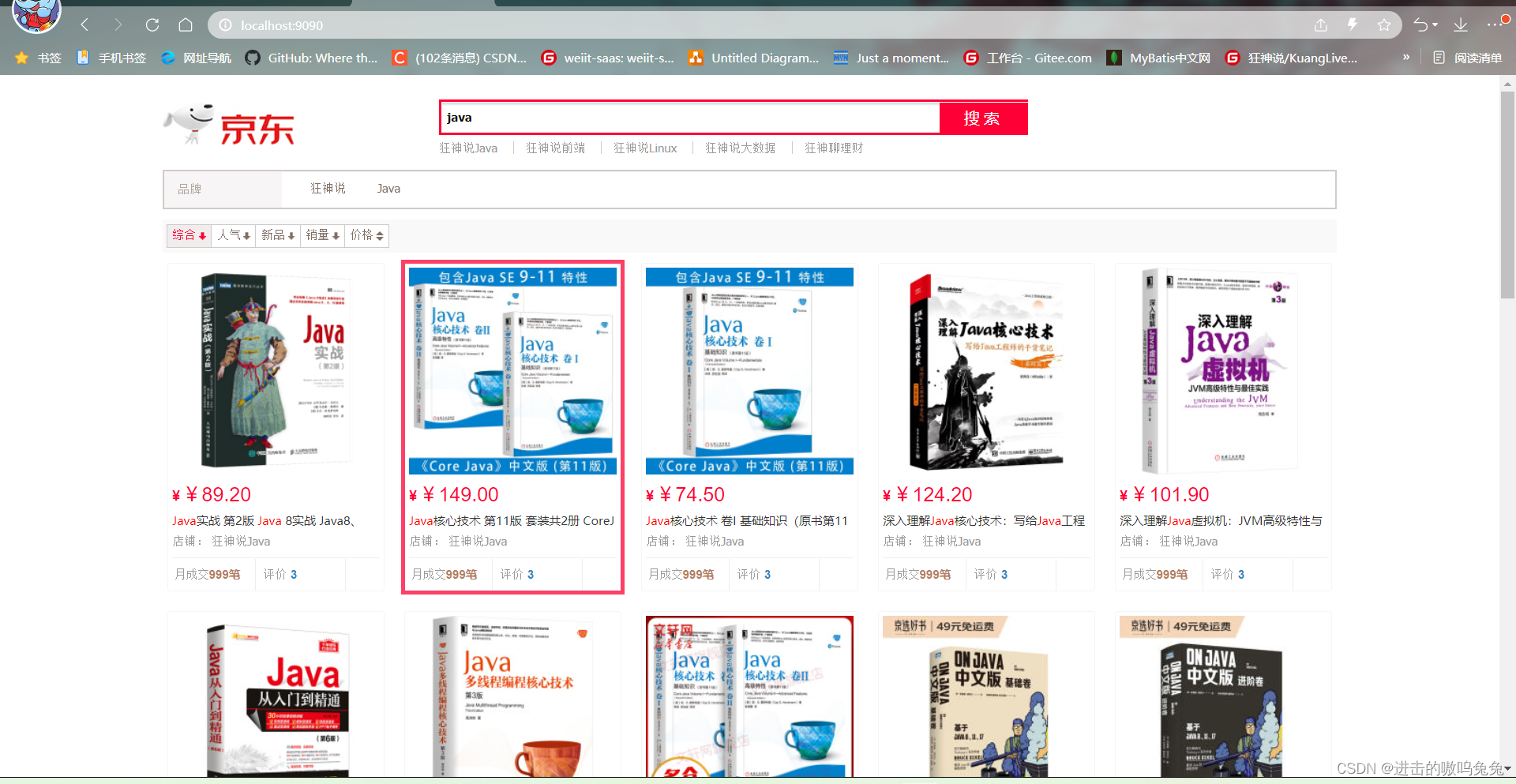Open Java实战 第2版 product title link
The image size is (1516, 784).
[x=265, y=520]
